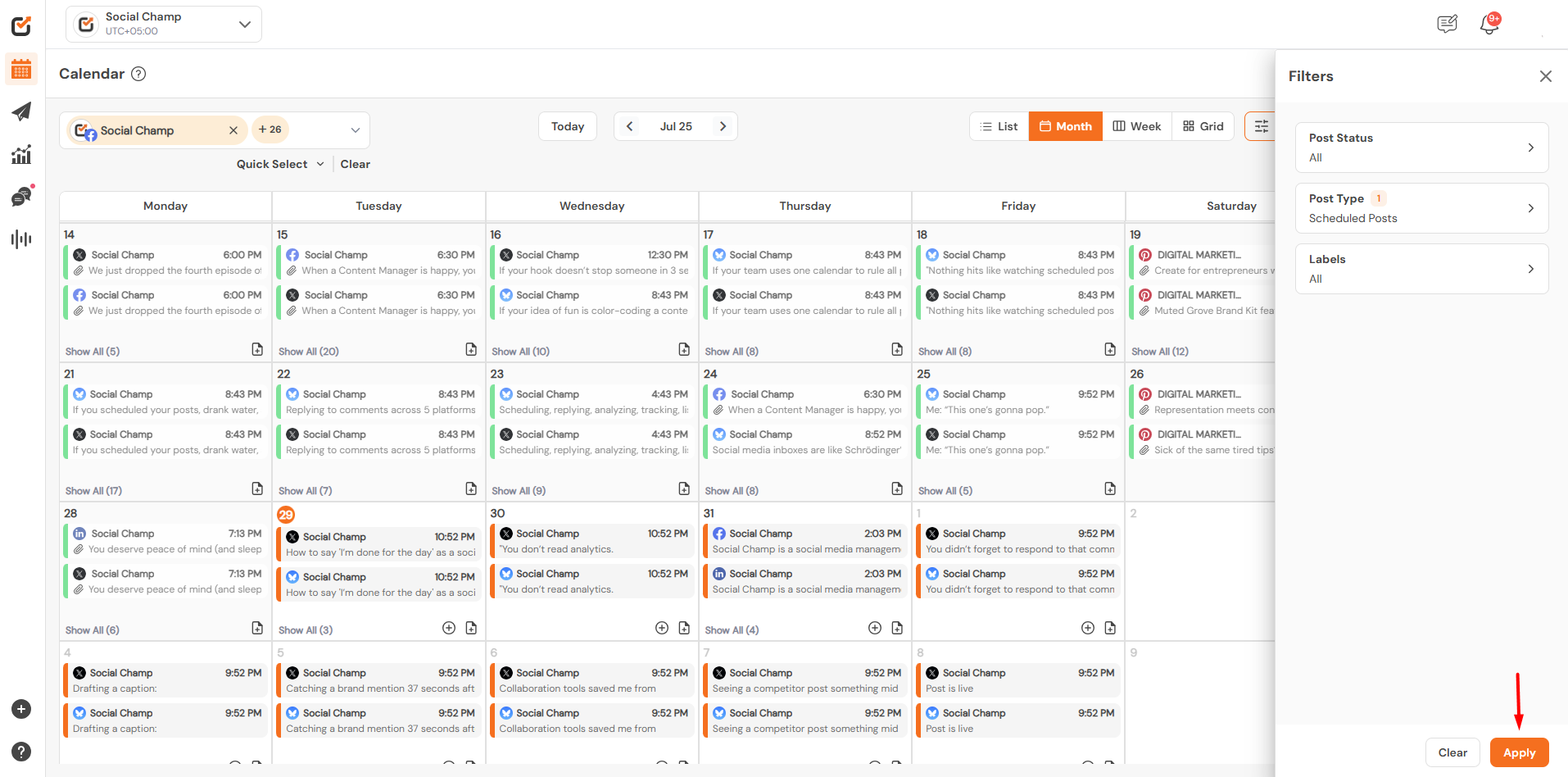Viewport: 1568px width, 777px height.
Task: Open the Social Champ workspace dropdown
Action: click(x=164, y=24)
